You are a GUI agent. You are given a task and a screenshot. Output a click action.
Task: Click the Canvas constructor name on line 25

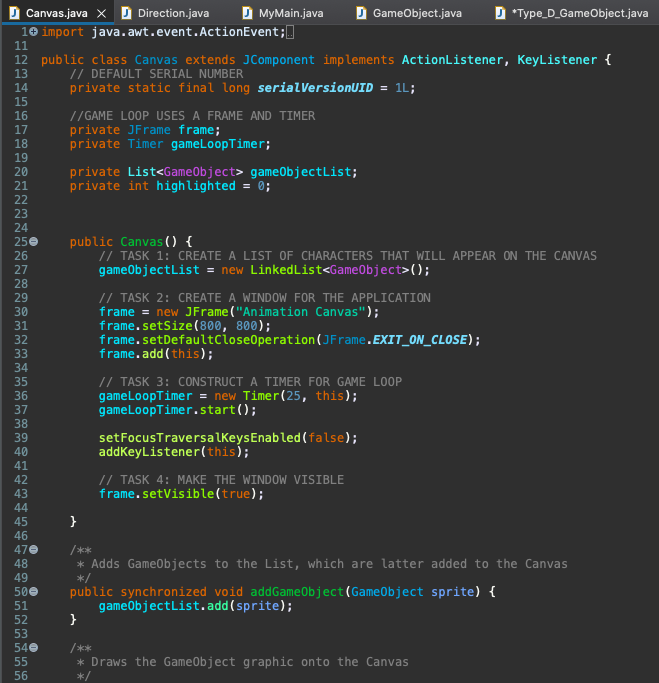[142, 242]
